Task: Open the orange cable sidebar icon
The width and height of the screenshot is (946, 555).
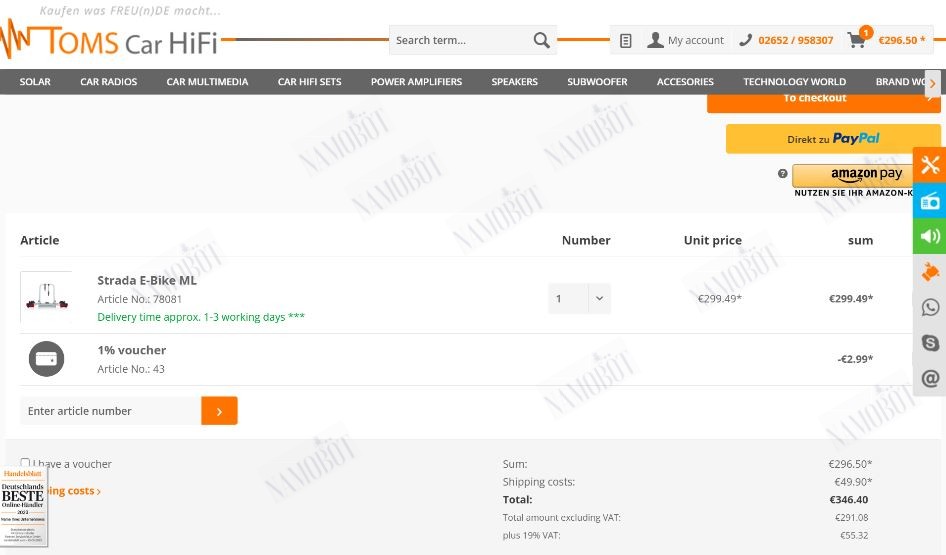Action: tap(930, 271)
